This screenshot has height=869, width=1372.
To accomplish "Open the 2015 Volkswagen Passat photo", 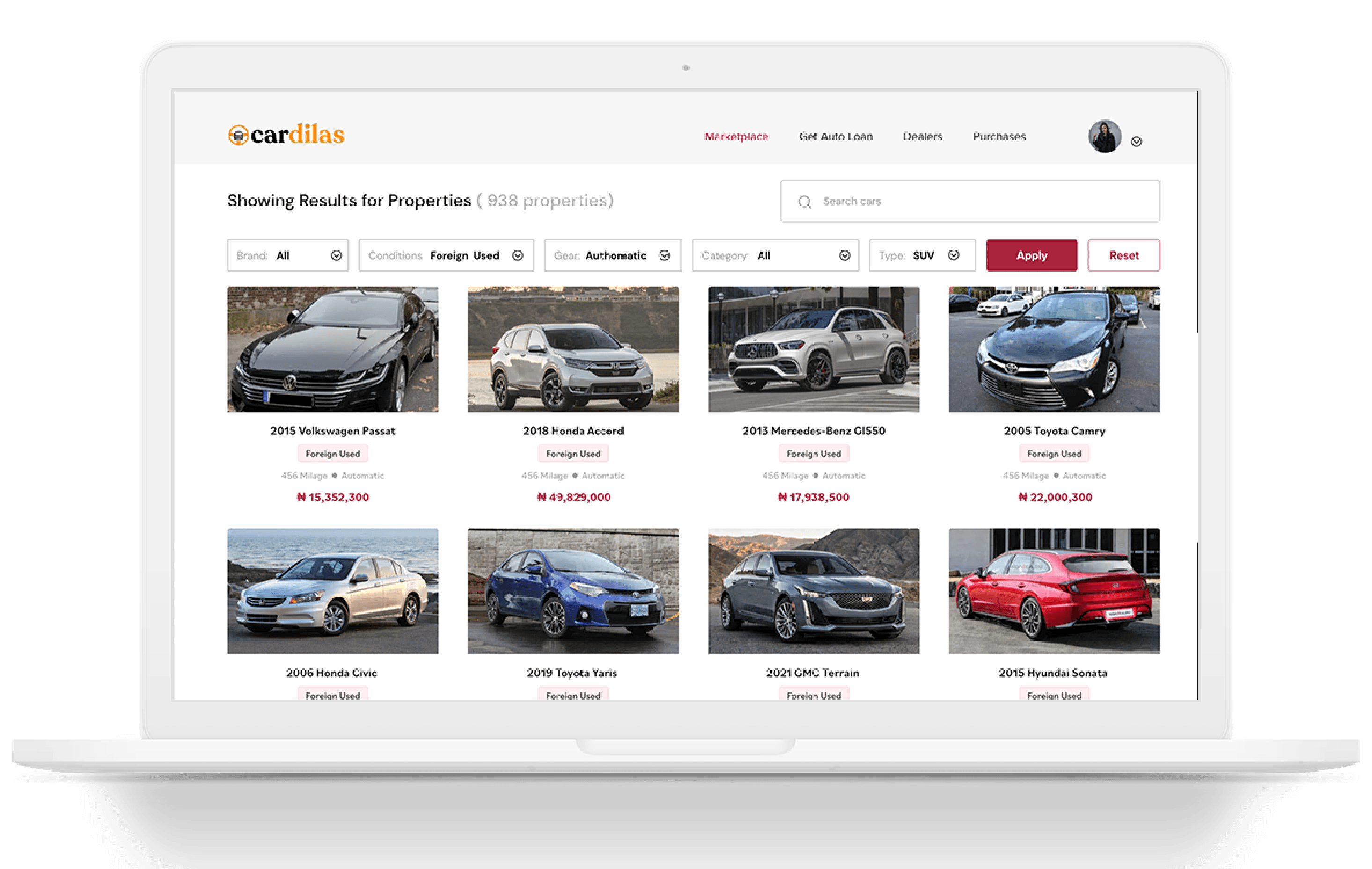I will coord(333,349).
